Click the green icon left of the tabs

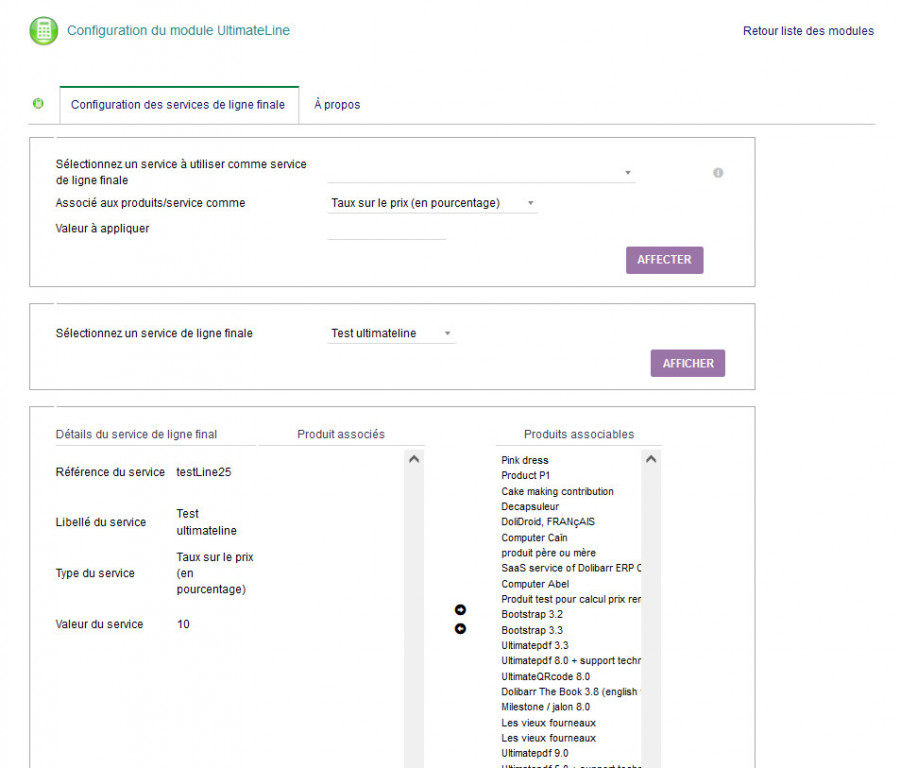point(39,104)
